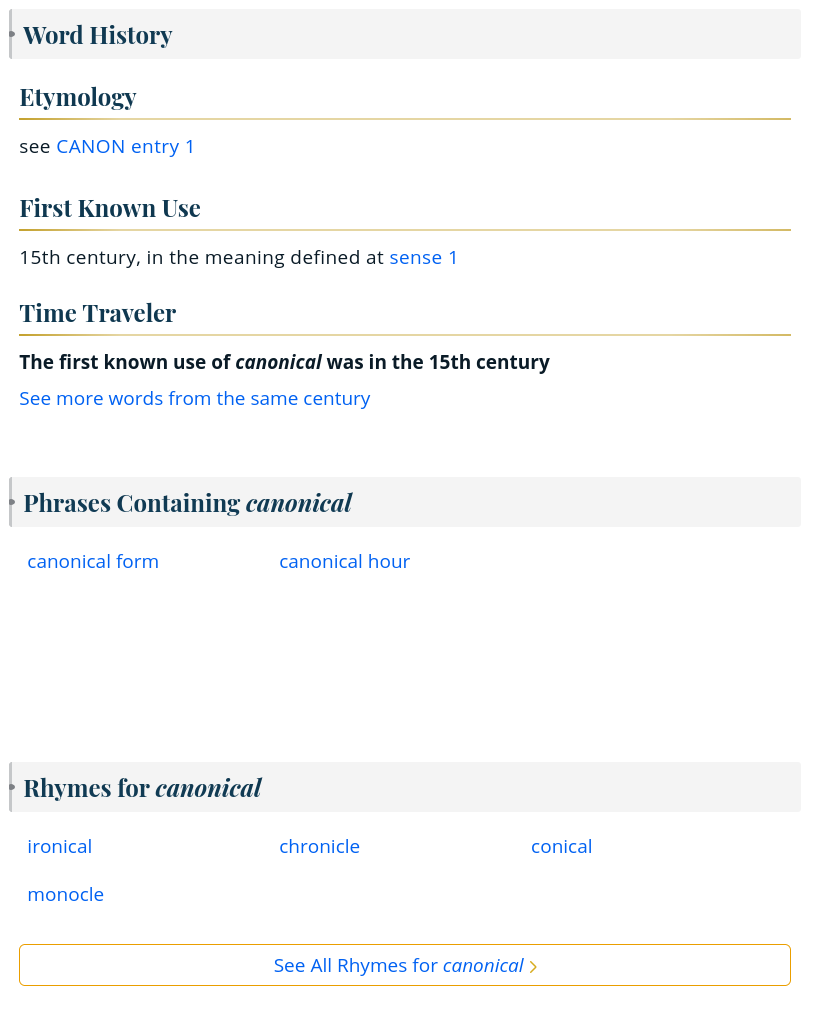Click the Time Traveler heading

[98, 313]
